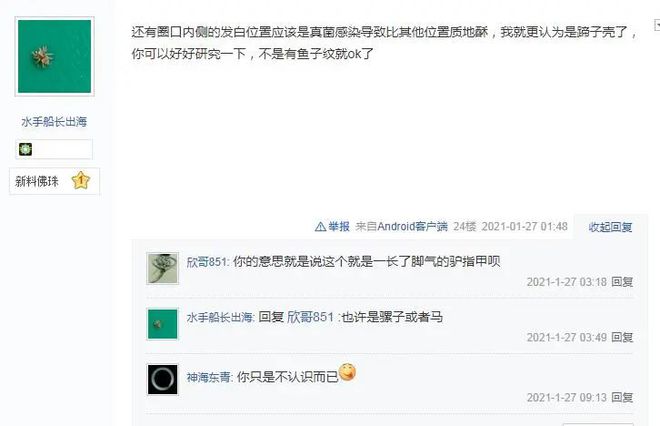Open the green spider avatar of 水手船长出海
This screenshot has width=660, height=426.
tap(54, 56)
